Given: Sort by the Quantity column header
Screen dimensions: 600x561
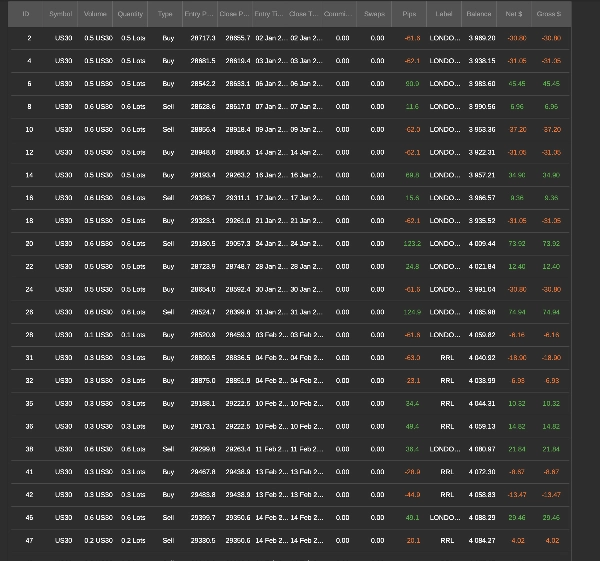Looking at the screenshot, I should point(130,14).
